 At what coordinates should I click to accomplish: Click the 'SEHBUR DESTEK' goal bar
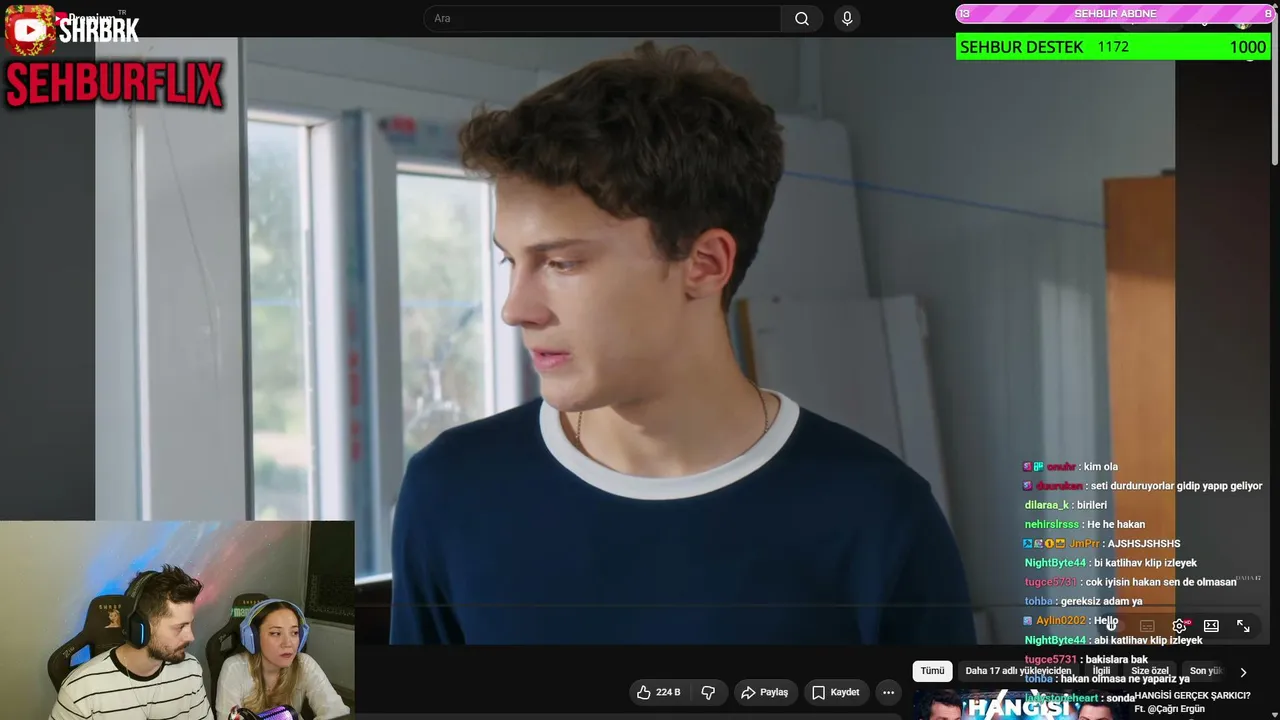click(1112, 47)
